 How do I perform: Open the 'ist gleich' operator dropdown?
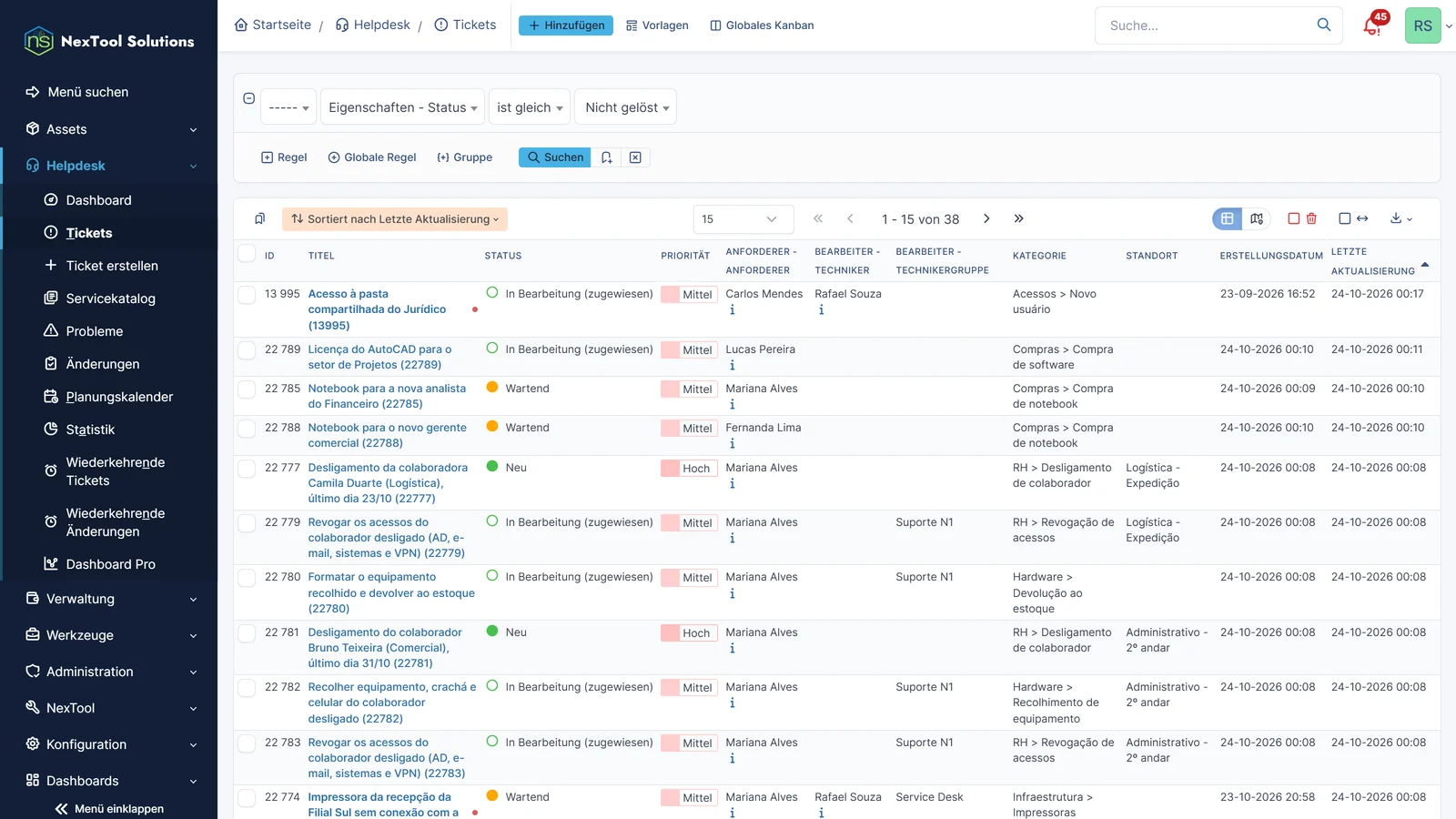(530, 107)
